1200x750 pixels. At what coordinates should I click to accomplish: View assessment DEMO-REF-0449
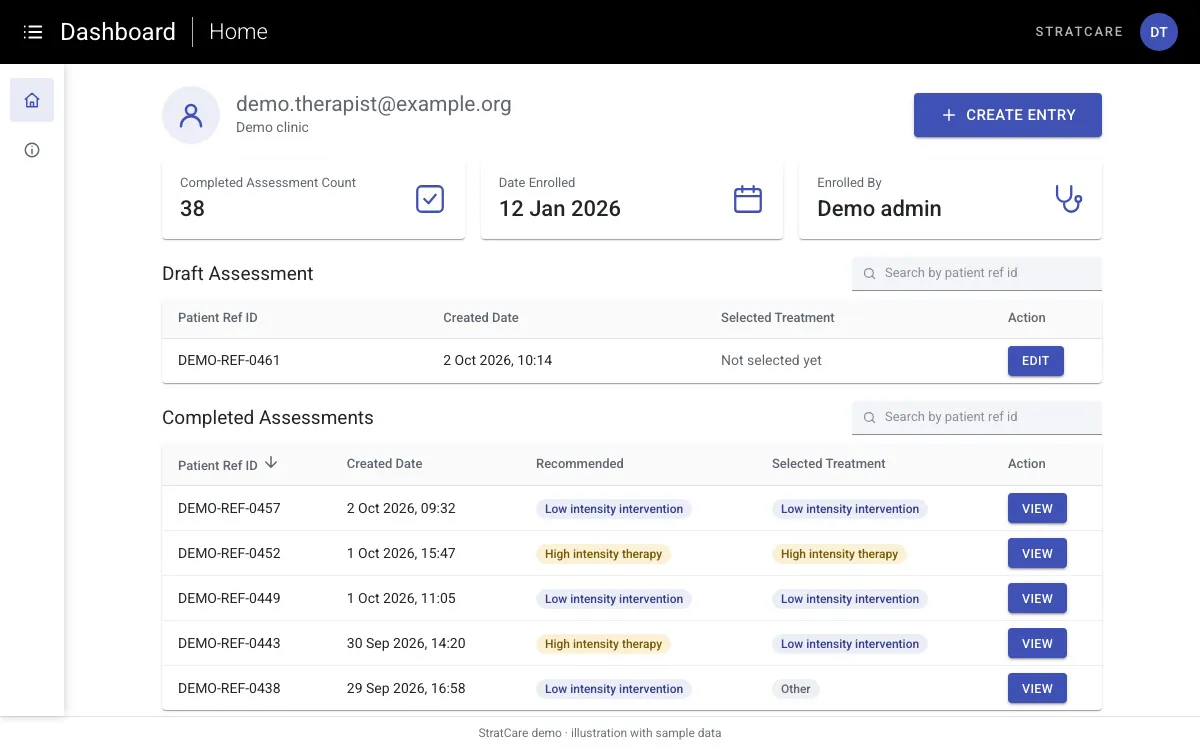coord(1037,599)
